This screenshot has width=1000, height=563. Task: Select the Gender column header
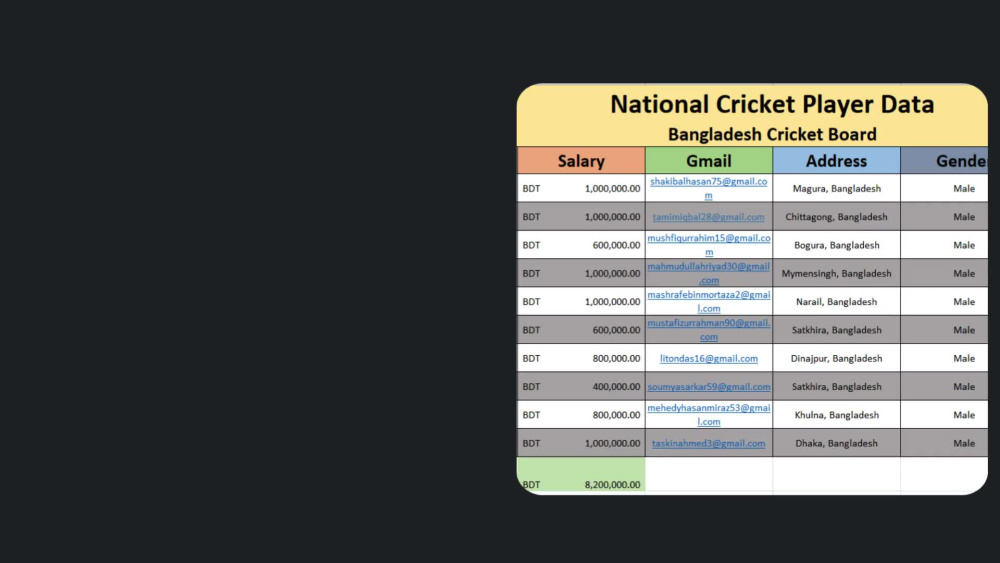pos(945,161)
